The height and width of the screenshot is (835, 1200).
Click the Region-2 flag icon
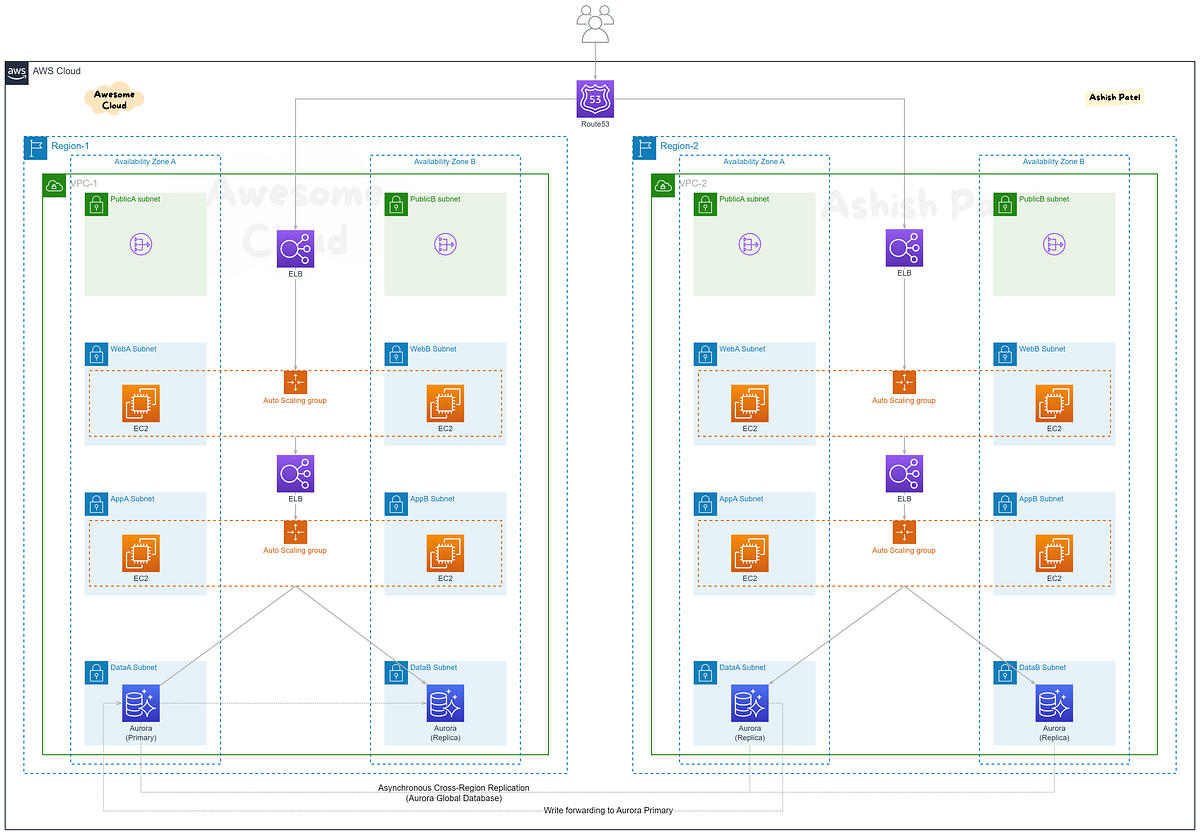tap(644, 147)
